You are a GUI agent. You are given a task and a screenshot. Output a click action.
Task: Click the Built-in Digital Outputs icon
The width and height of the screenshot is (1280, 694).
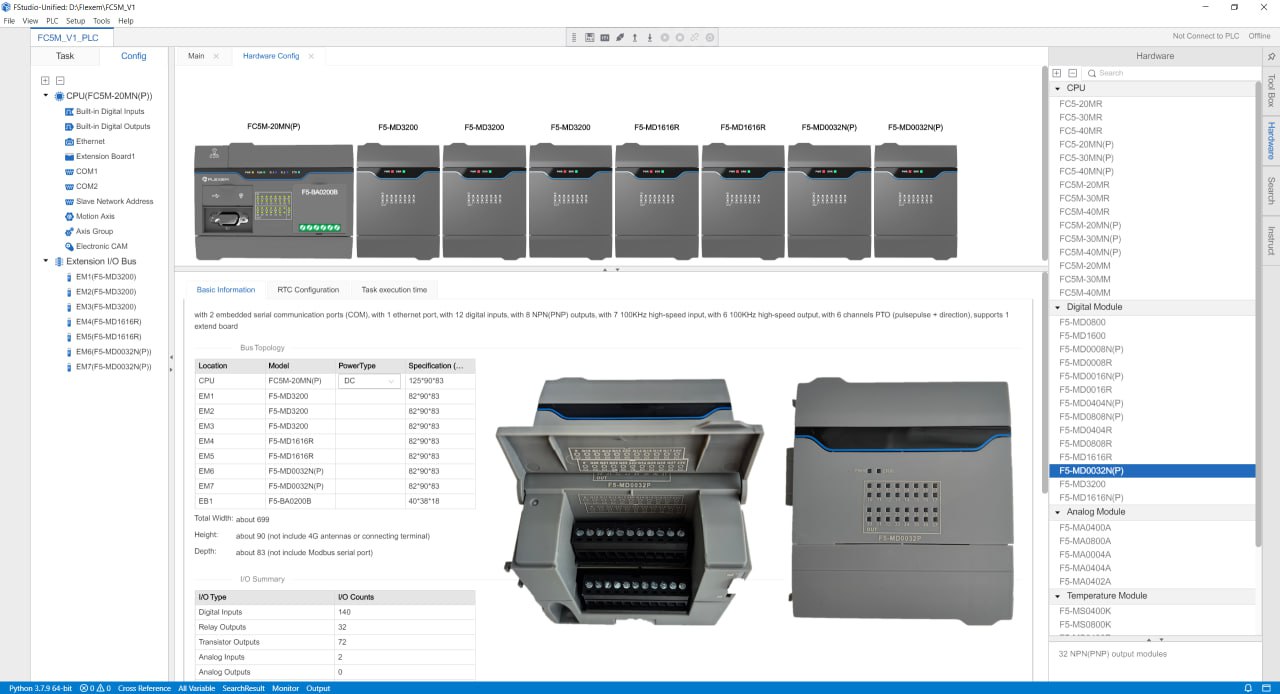click(x=69, y=127)
